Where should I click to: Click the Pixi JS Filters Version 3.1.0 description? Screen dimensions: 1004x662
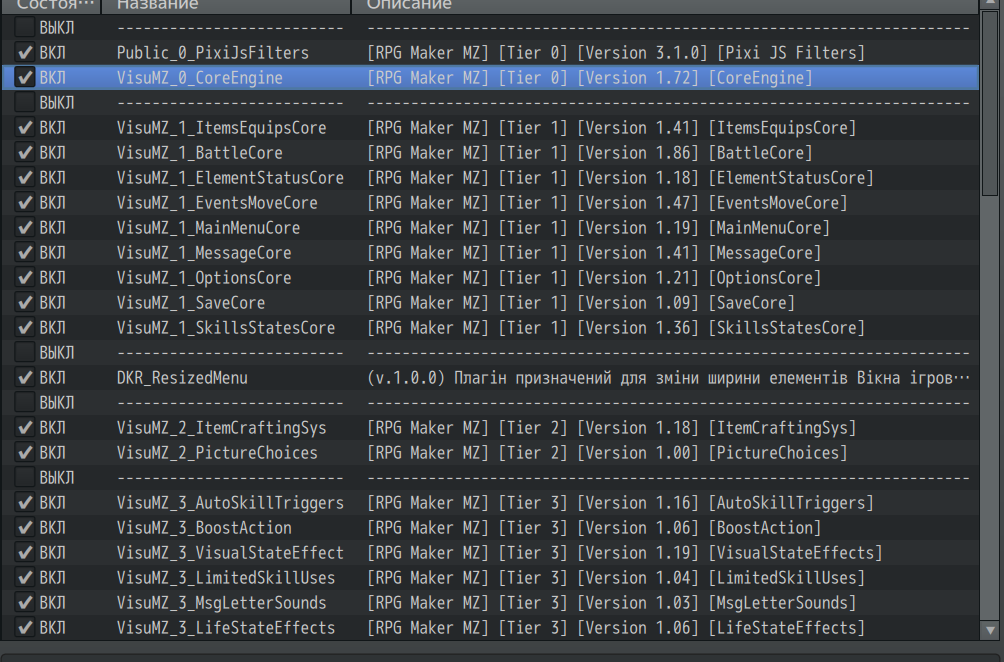tap(616, 52)
